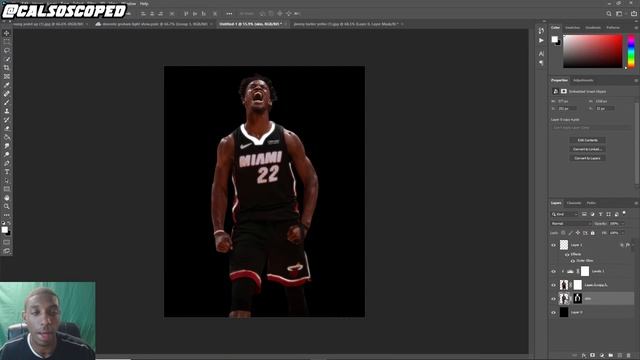Create a new group folder icon
640x360 pixels.
tap(611, 356)
